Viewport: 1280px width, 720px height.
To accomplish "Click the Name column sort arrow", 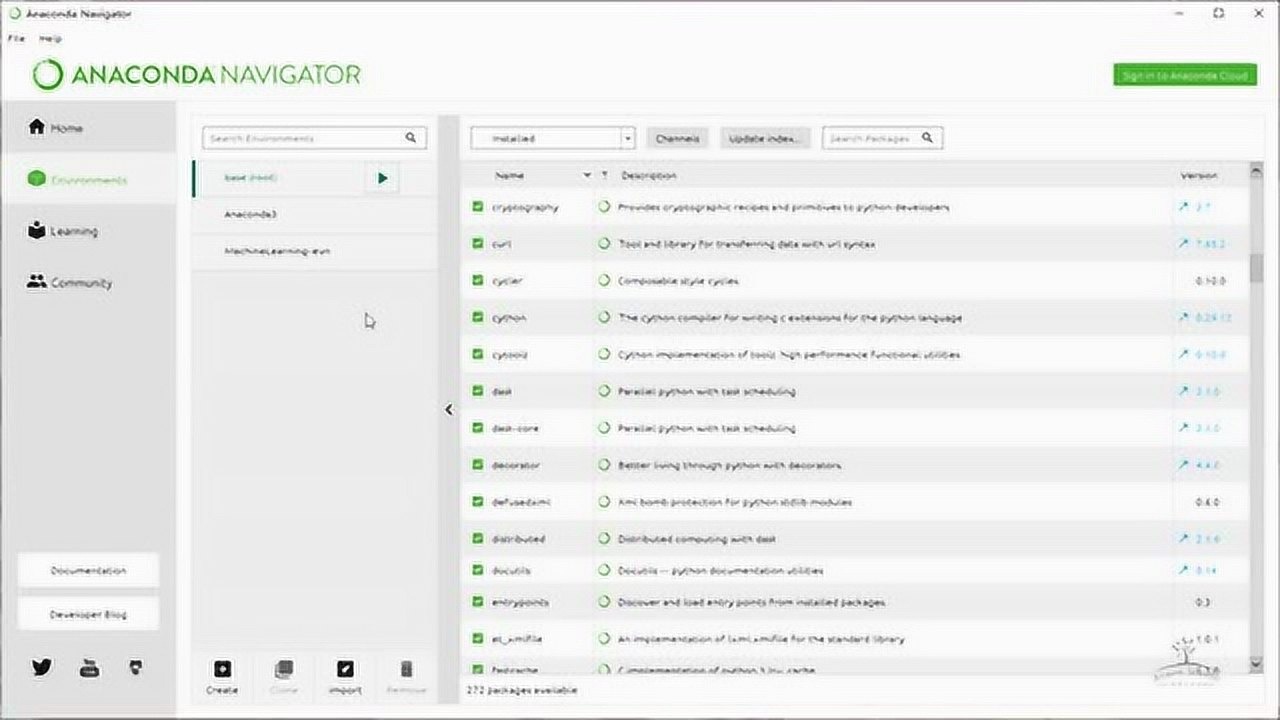I will [x=586, y=176].
